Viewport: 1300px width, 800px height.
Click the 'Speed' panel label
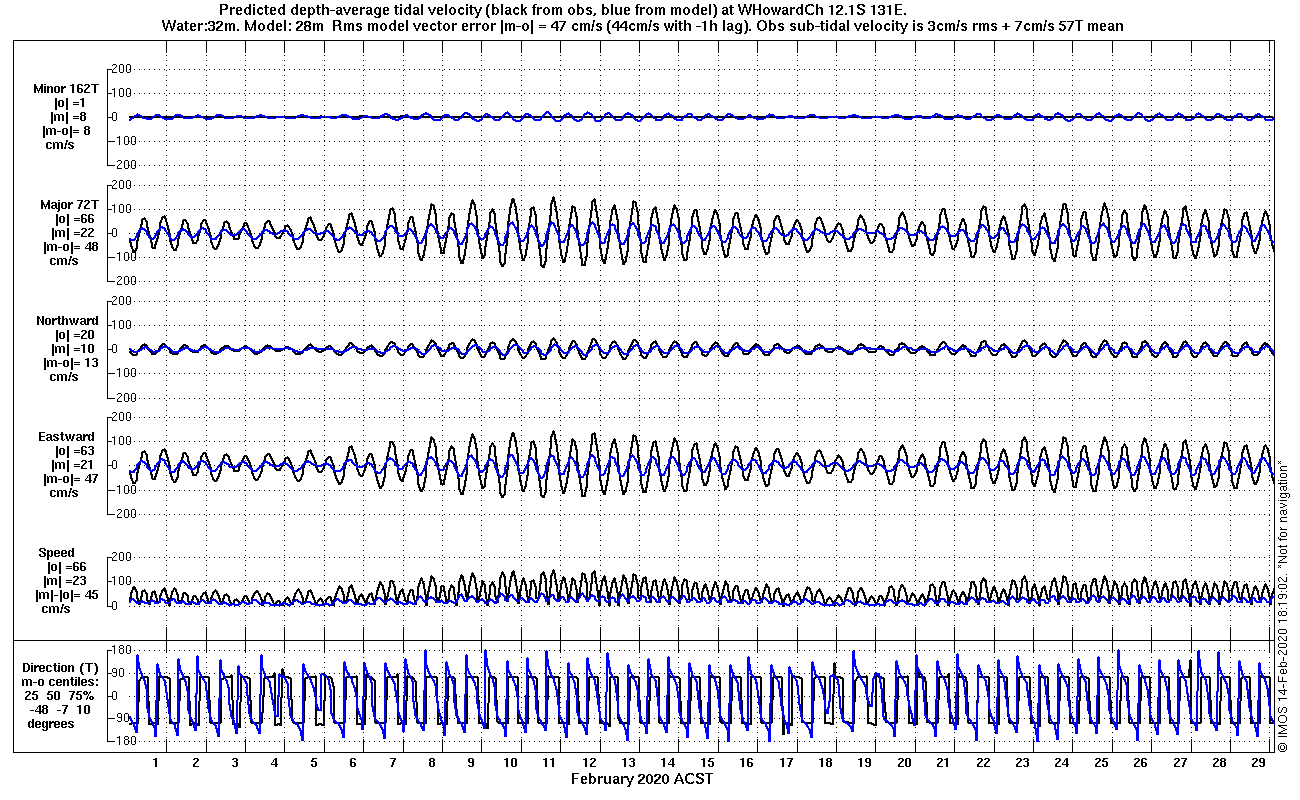click(56, 553)
